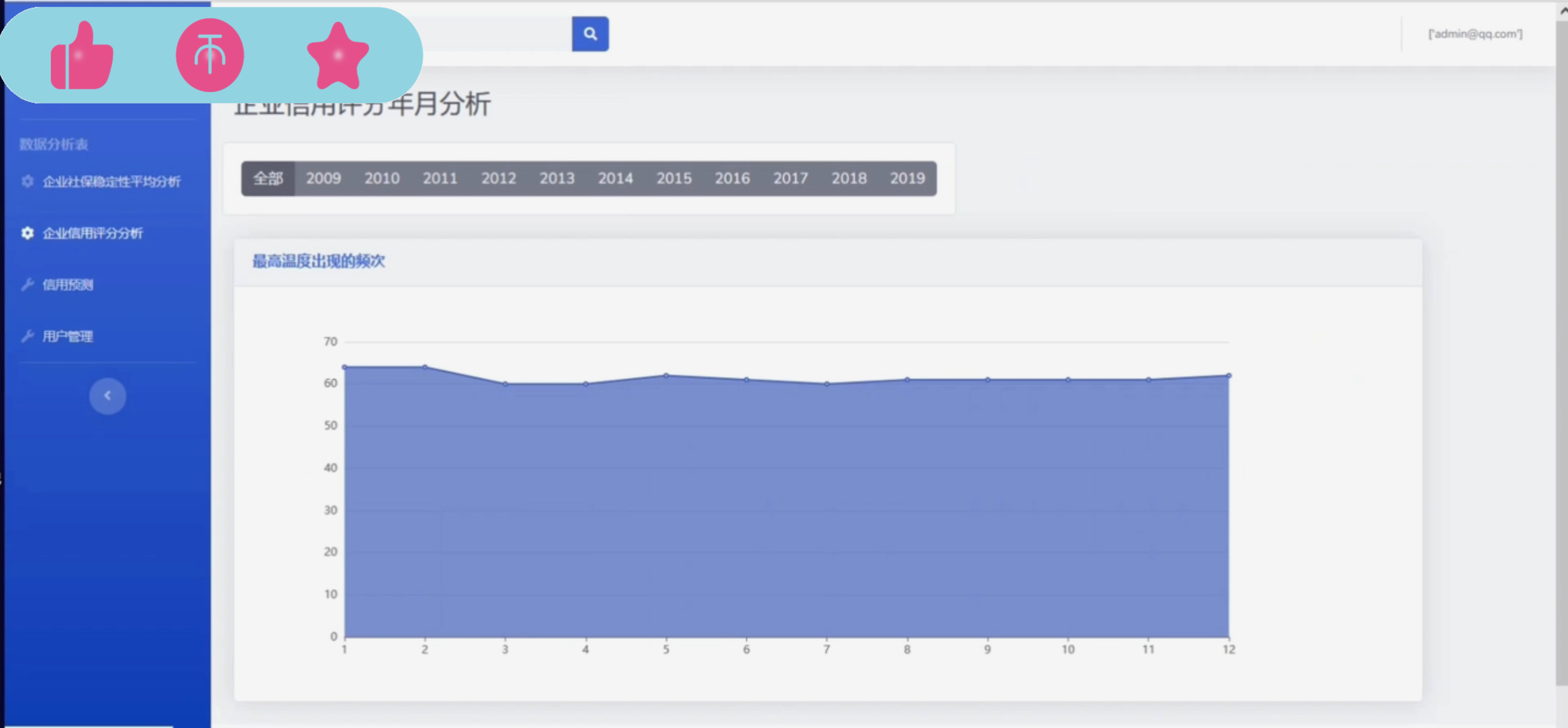1568x728 pixels.
Task: Switch to the 2012 year filter
Action: pos(499,178)
